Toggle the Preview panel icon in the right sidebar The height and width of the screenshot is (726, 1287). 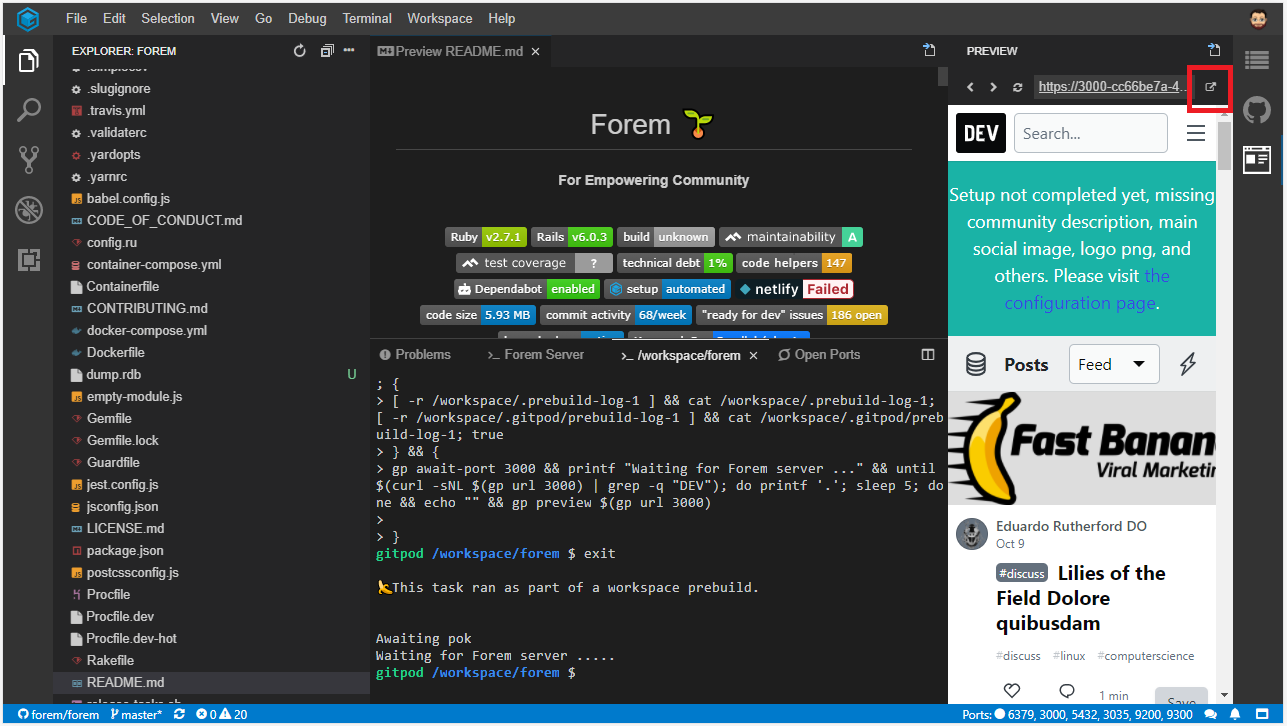tap(1258, 159)
